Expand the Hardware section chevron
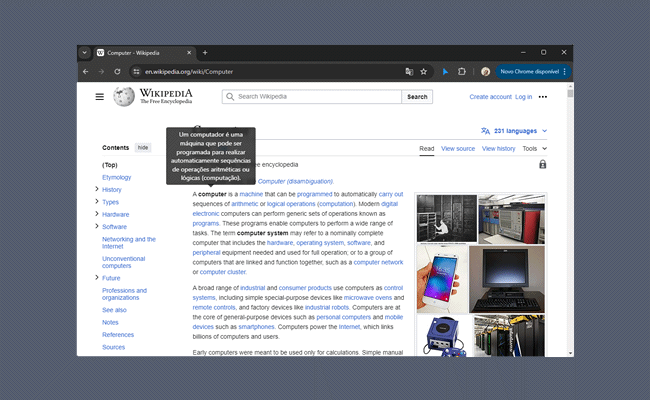Screen dimensions: 650x400 (x=97, y=214)
